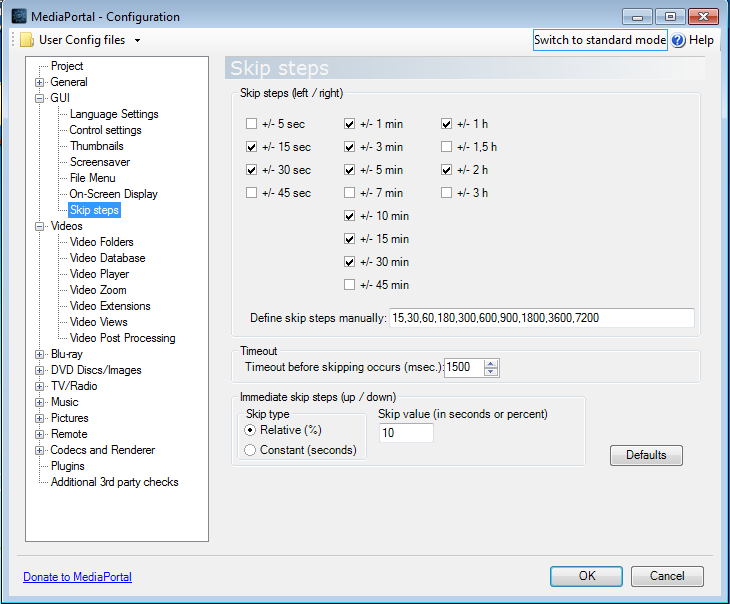Open Video Folders settings

[101, 242]
